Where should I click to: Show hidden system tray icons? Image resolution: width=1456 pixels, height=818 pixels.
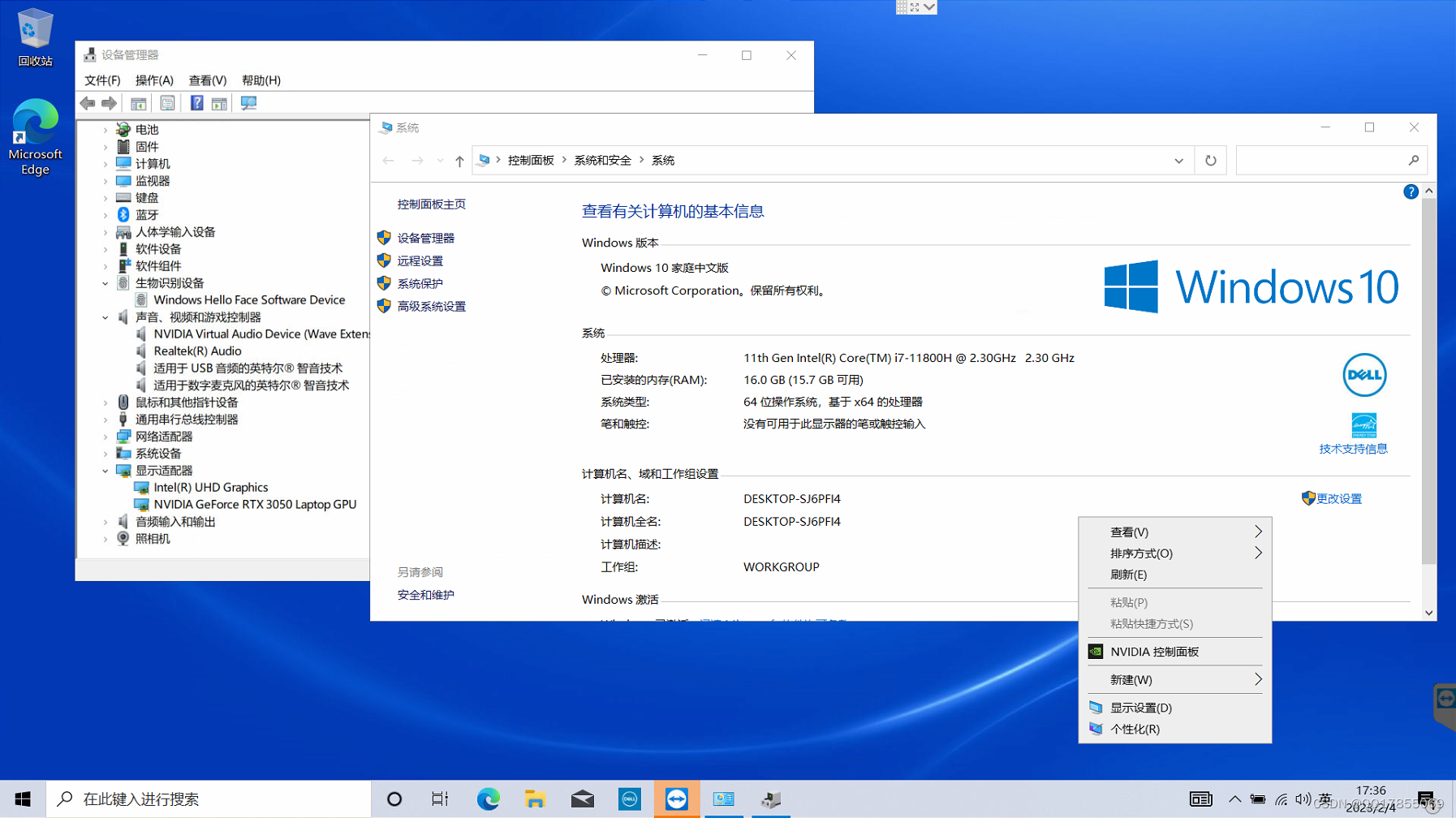[1234, 799]
